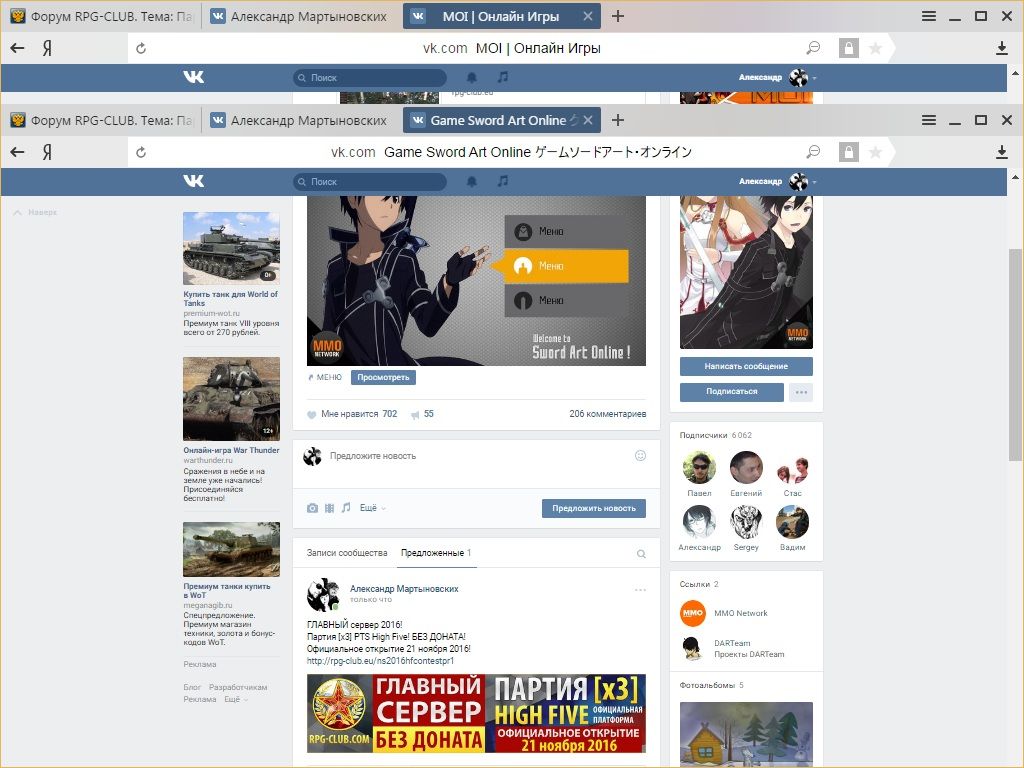Click back arrow in front browser window
Screen dimensions: 1024x768
(18, 152)
